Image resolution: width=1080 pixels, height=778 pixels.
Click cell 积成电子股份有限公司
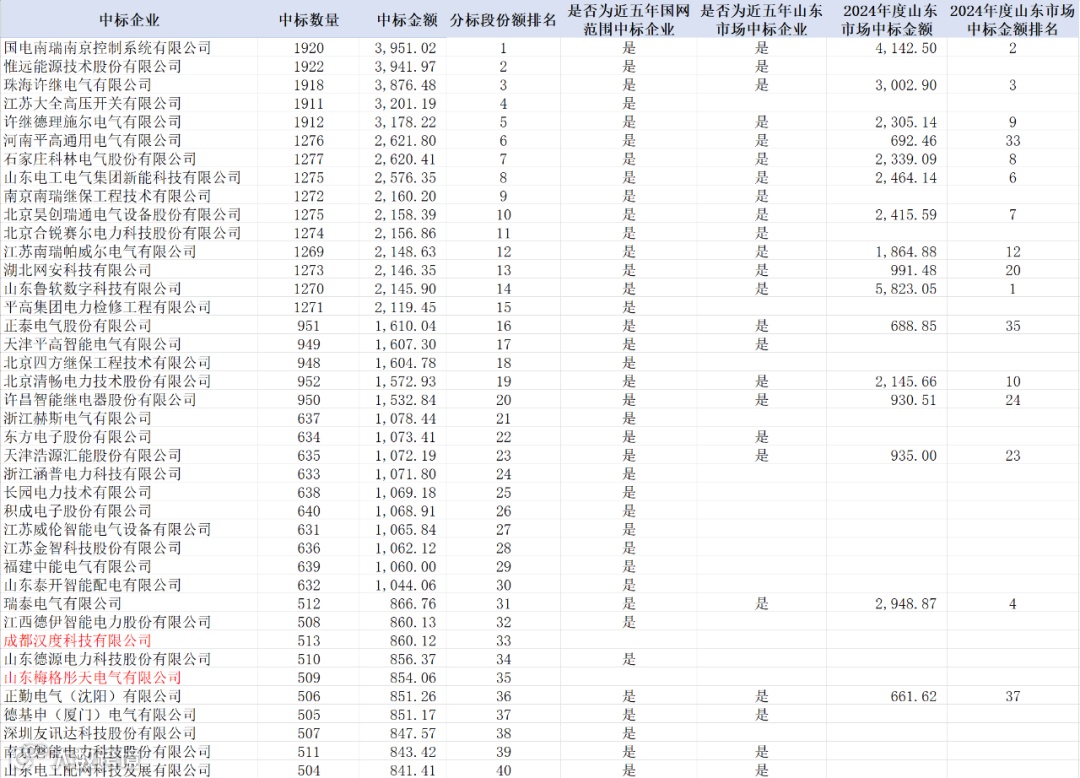point(77,511)
